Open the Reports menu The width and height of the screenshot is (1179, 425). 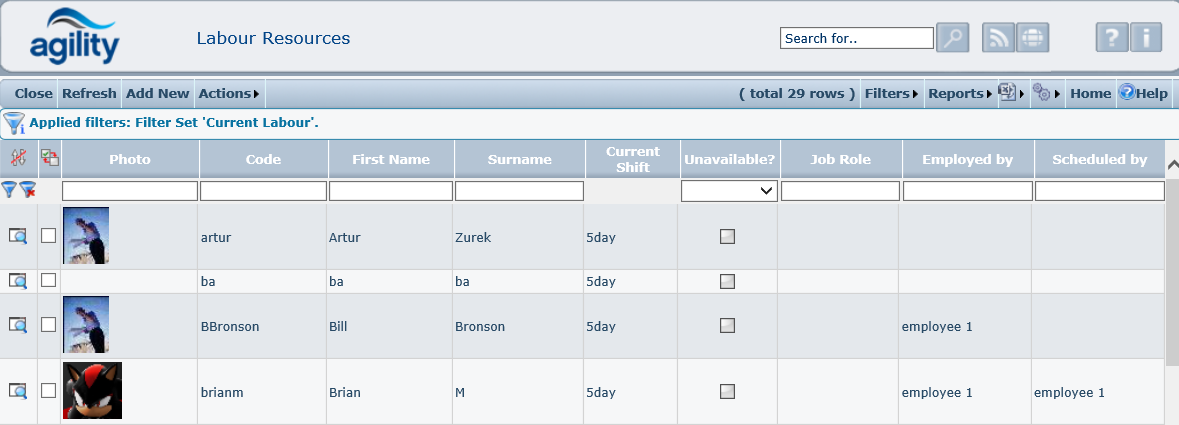coord(959,93)
